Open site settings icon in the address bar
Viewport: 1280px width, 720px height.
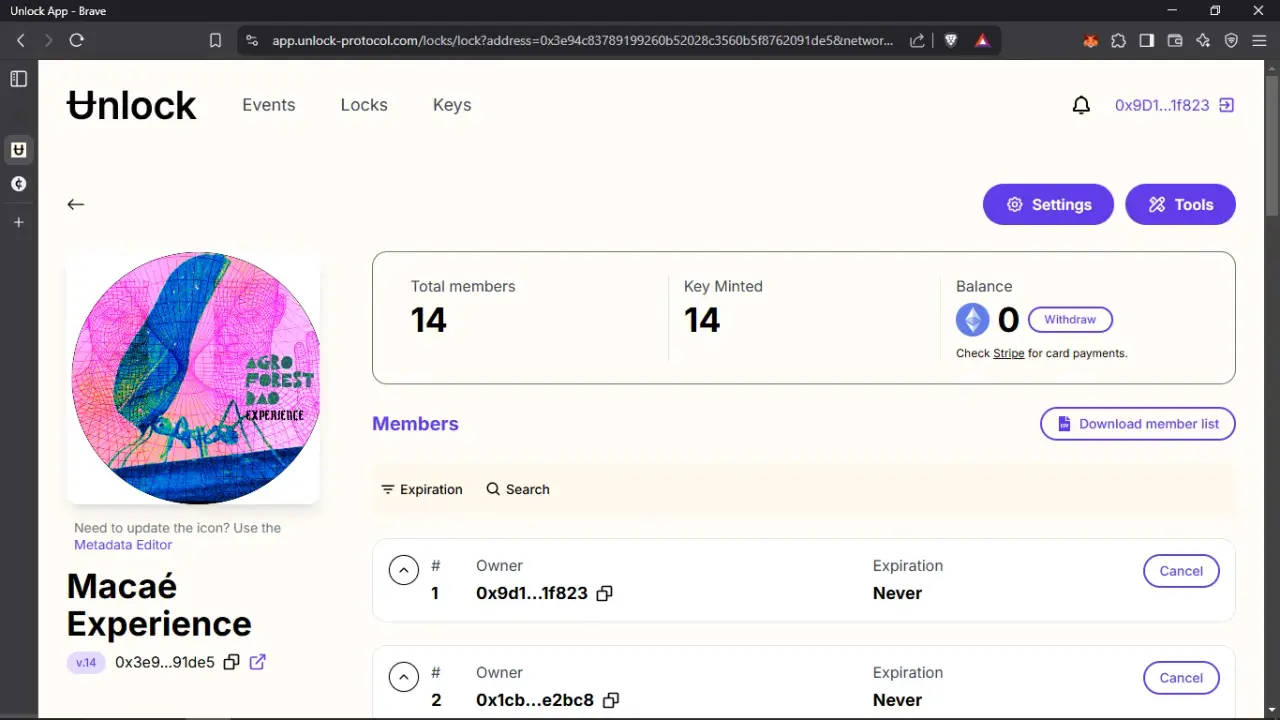tap(252, 40)
